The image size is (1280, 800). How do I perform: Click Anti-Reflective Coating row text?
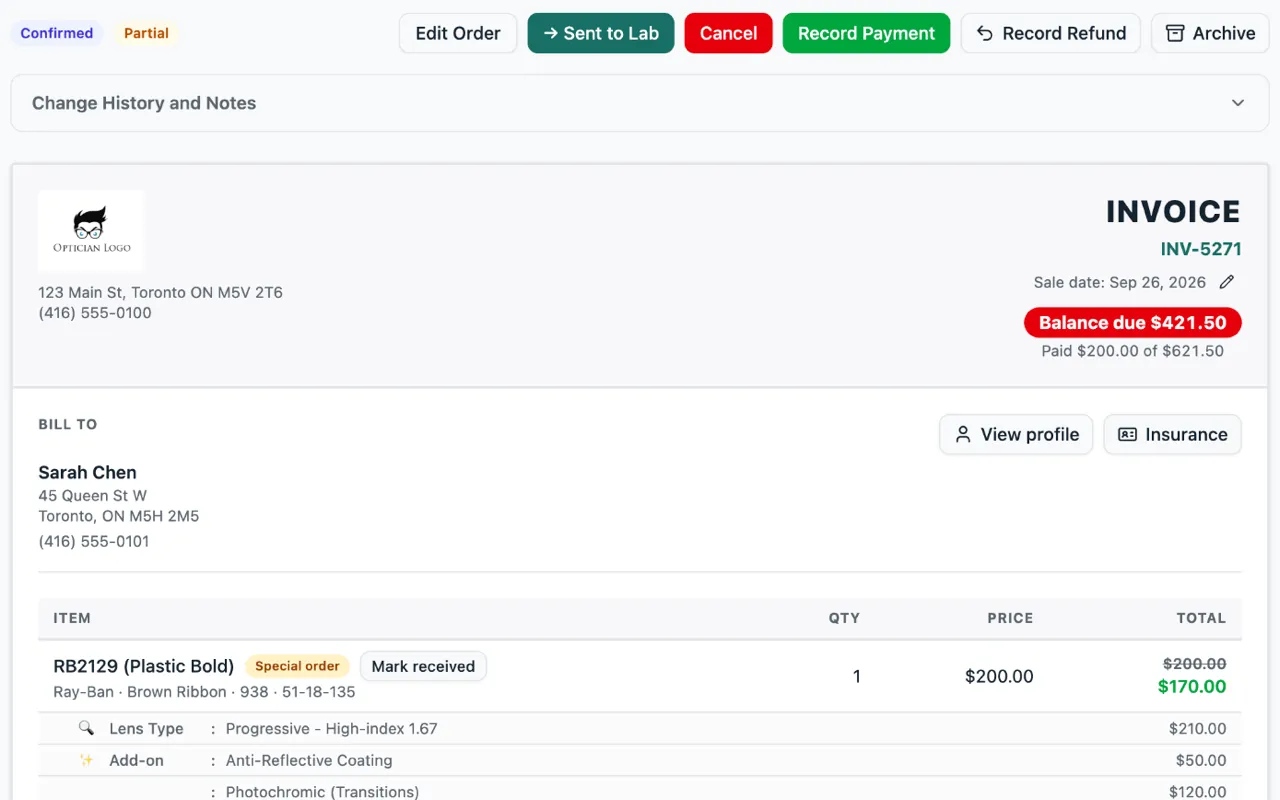coord(309,760)
